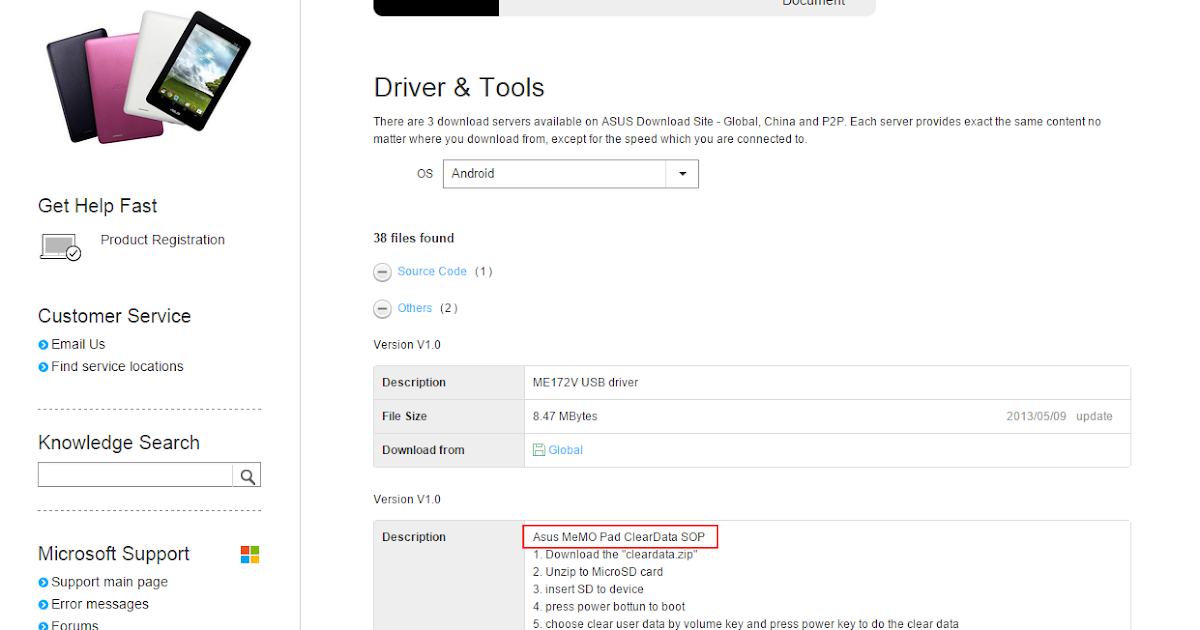Click the '8.47 MBytes' file size value
Image resolution: width=1200 pixels, height=630 pixels.
coord(565,417)
